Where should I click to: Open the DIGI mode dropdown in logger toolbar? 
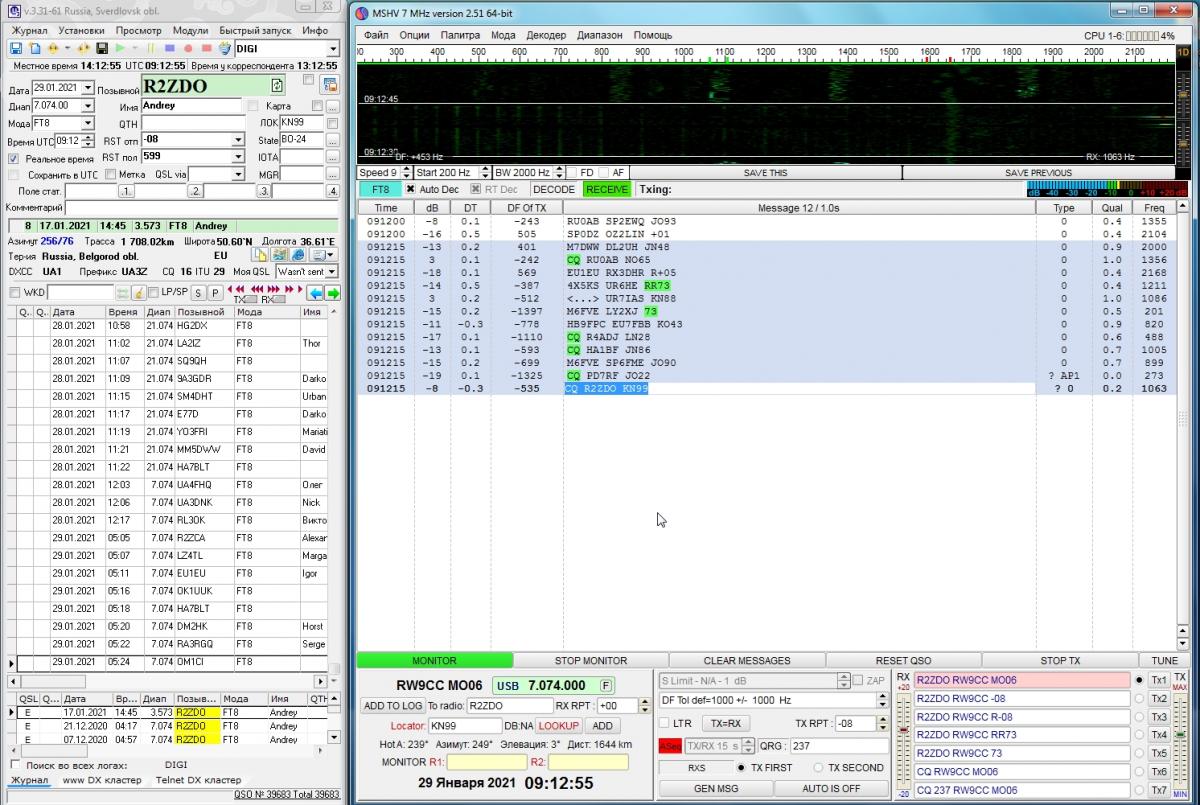click(332, 48)
